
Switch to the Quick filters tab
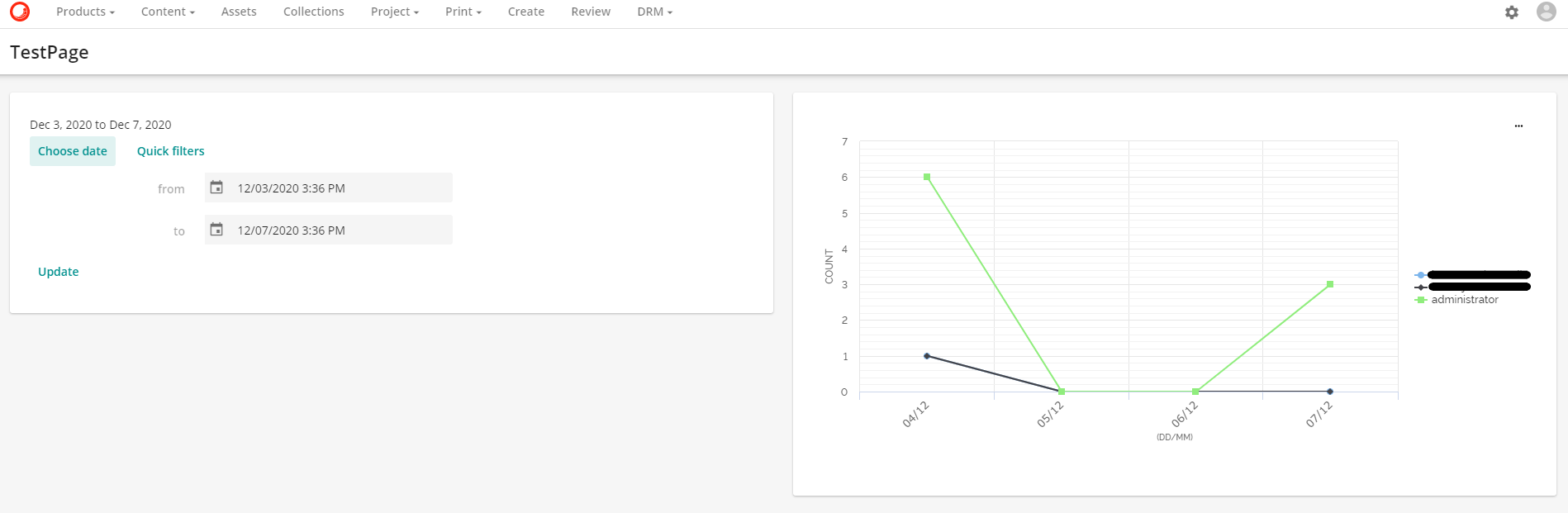click(x=171, y=151)
